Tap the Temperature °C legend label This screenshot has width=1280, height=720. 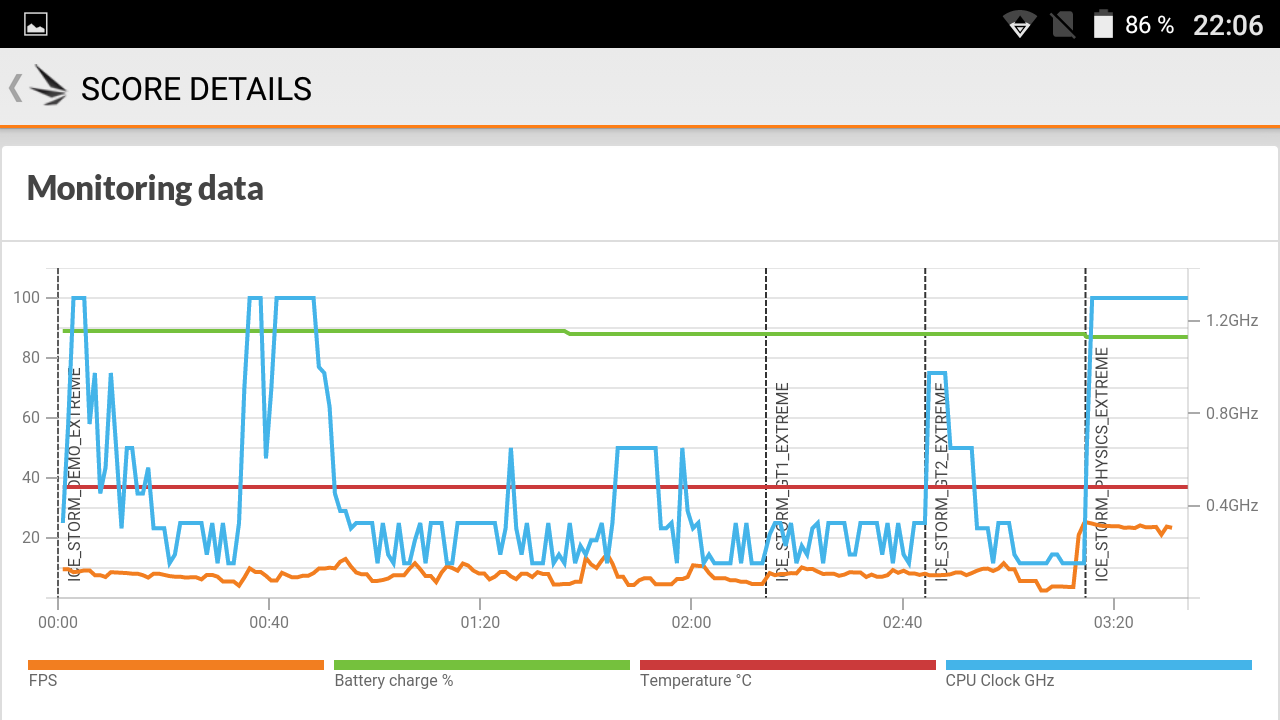pyautogui.click(x=696, y=681)
